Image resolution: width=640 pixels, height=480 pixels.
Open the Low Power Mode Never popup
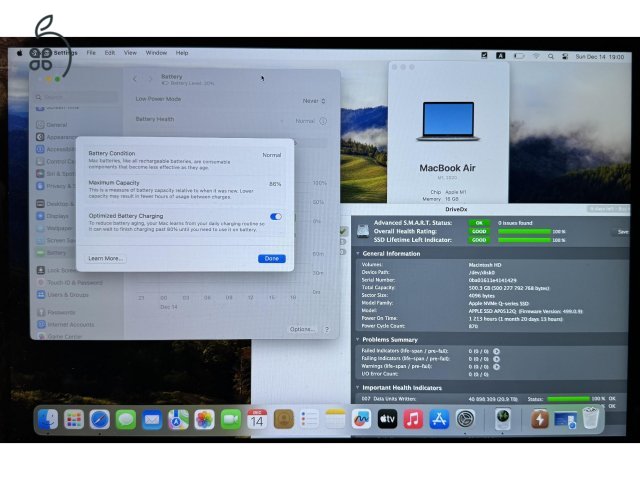click(314, 101)
